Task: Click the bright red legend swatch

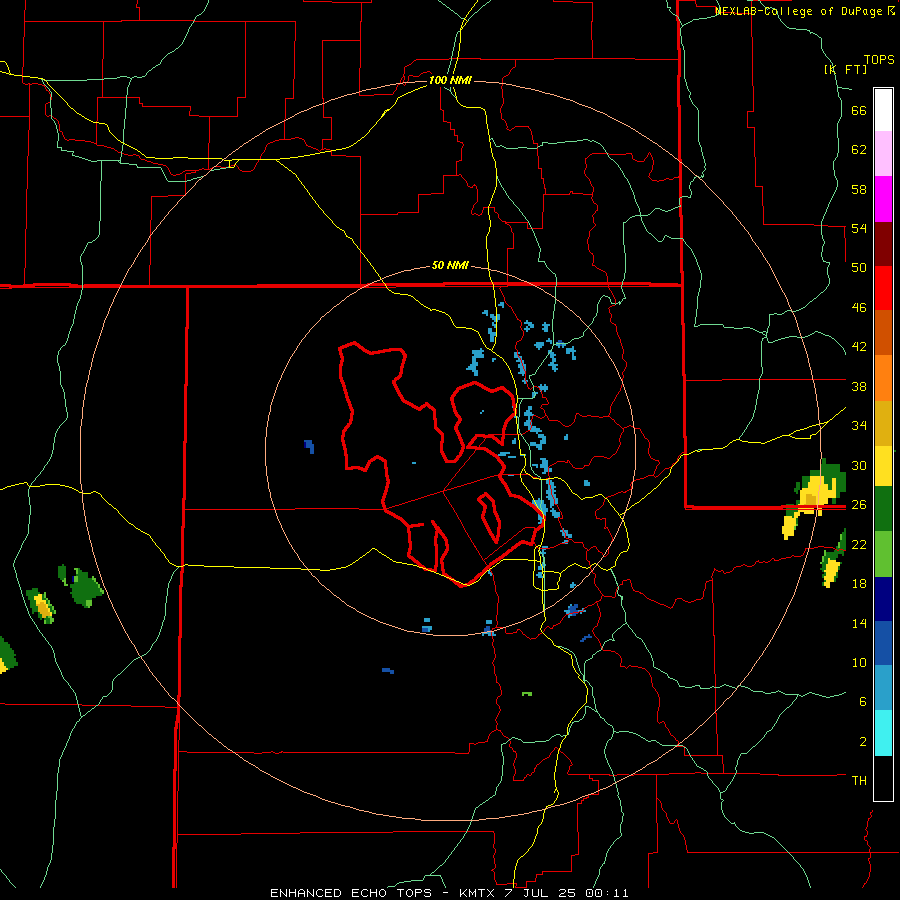Action: (x=883, y=288)
